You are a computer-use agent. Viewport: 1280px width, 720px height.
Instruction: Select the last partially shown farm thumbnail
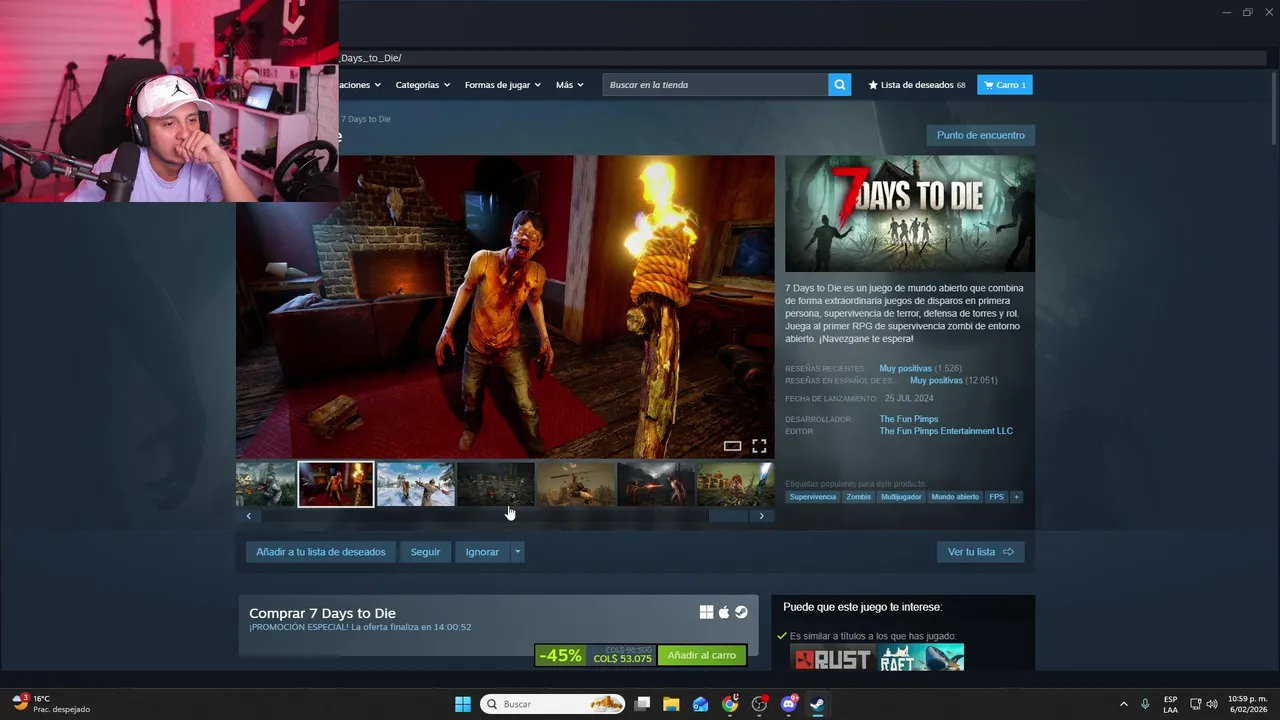[x=735, y=484]
